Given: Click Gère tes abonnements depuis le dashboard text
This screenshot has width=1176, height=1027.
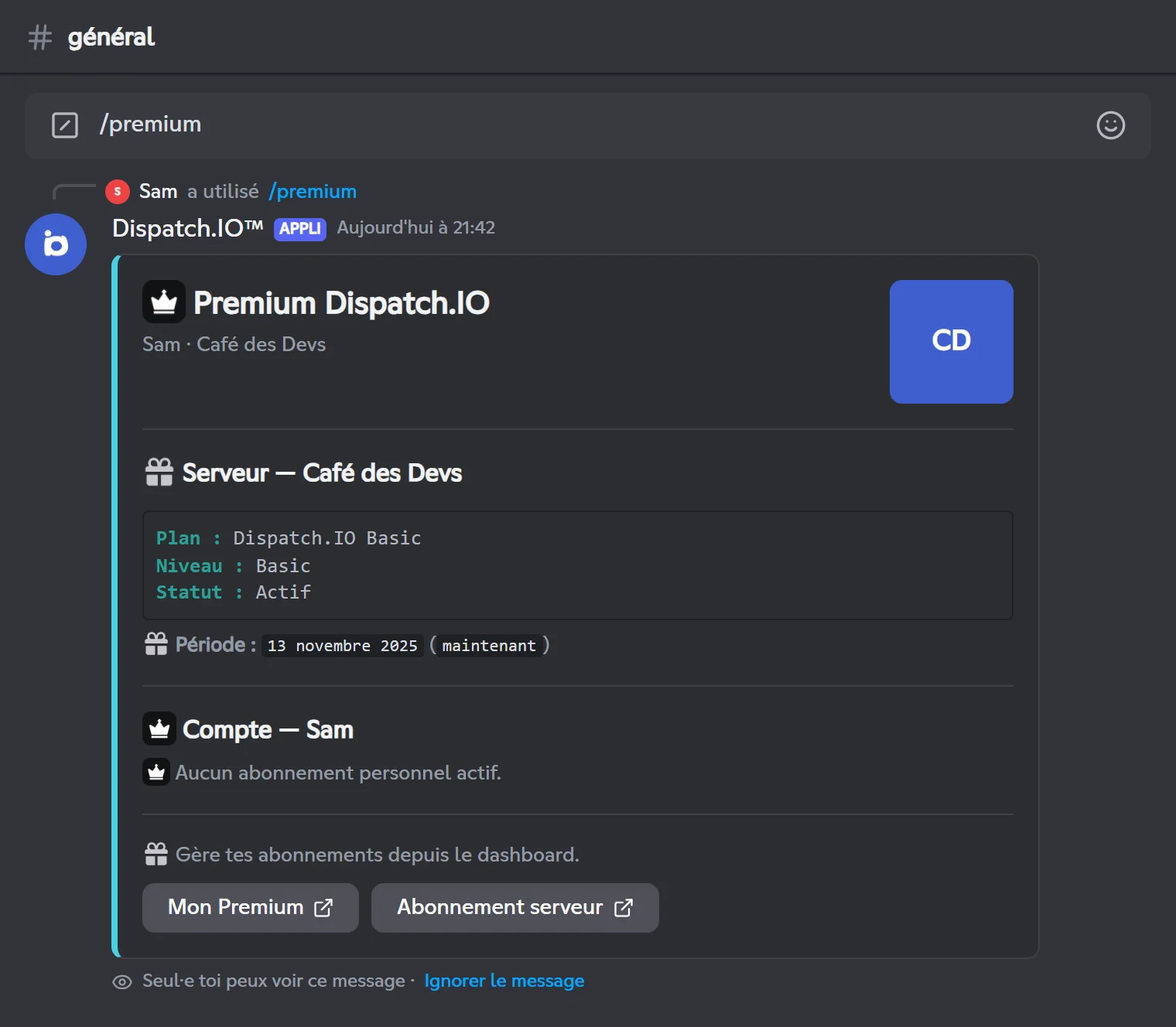Looking at the screenshot, I should pyautogui.click(x=378, y=855).
